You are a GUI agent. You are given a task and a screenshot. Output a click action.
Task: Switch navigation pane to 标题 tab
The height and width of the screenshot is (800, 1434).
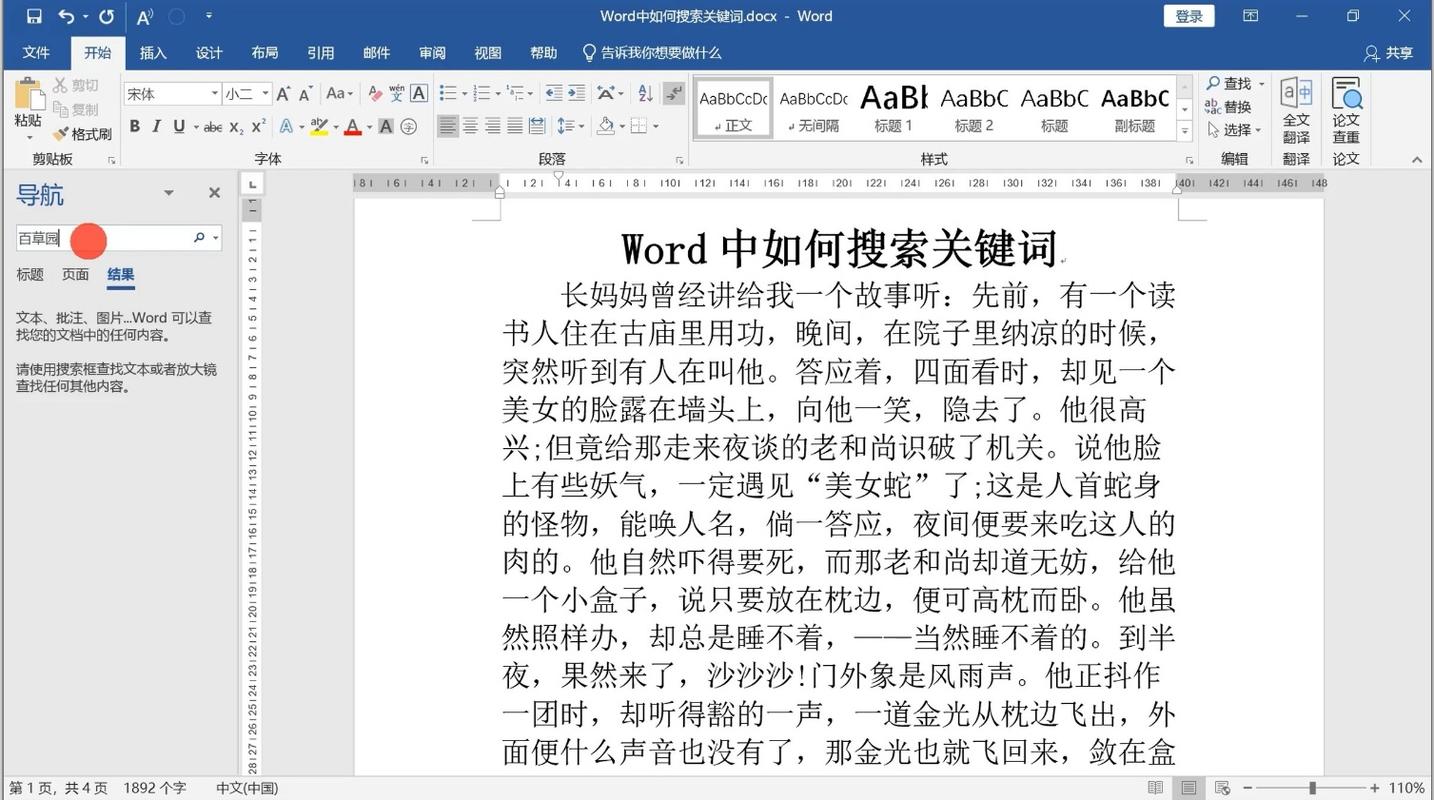(x=30, y=274)
